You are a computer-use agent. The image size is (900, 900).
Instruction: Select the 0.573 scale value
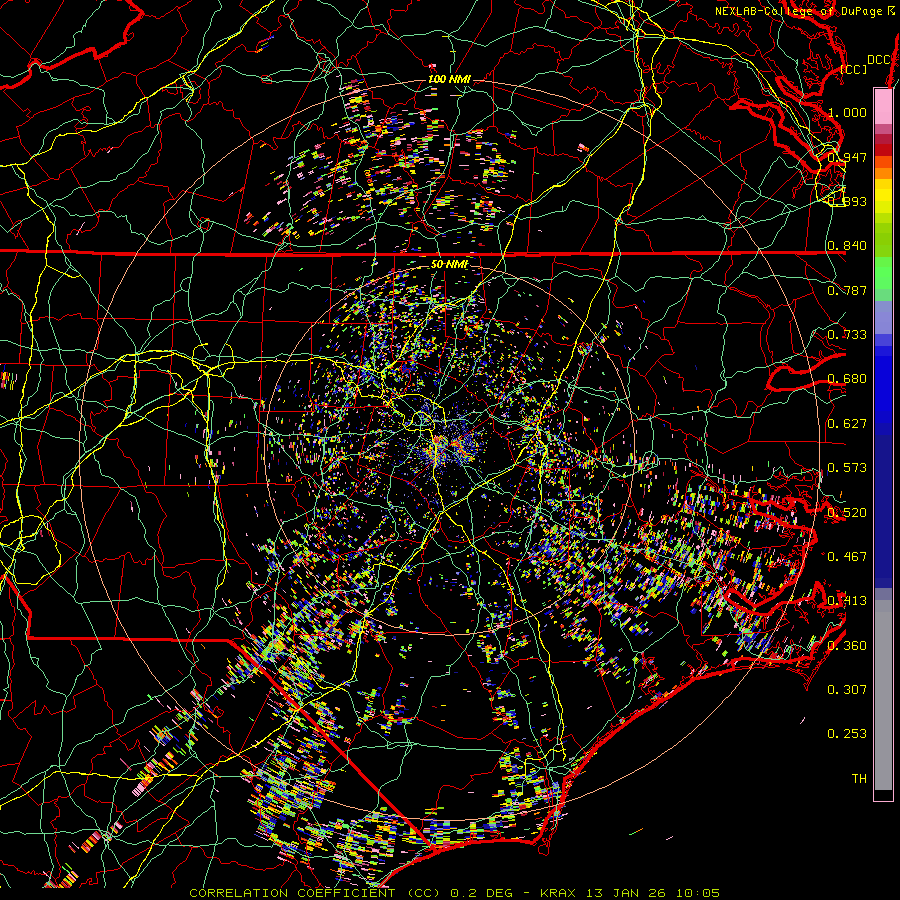pos(847,468)
